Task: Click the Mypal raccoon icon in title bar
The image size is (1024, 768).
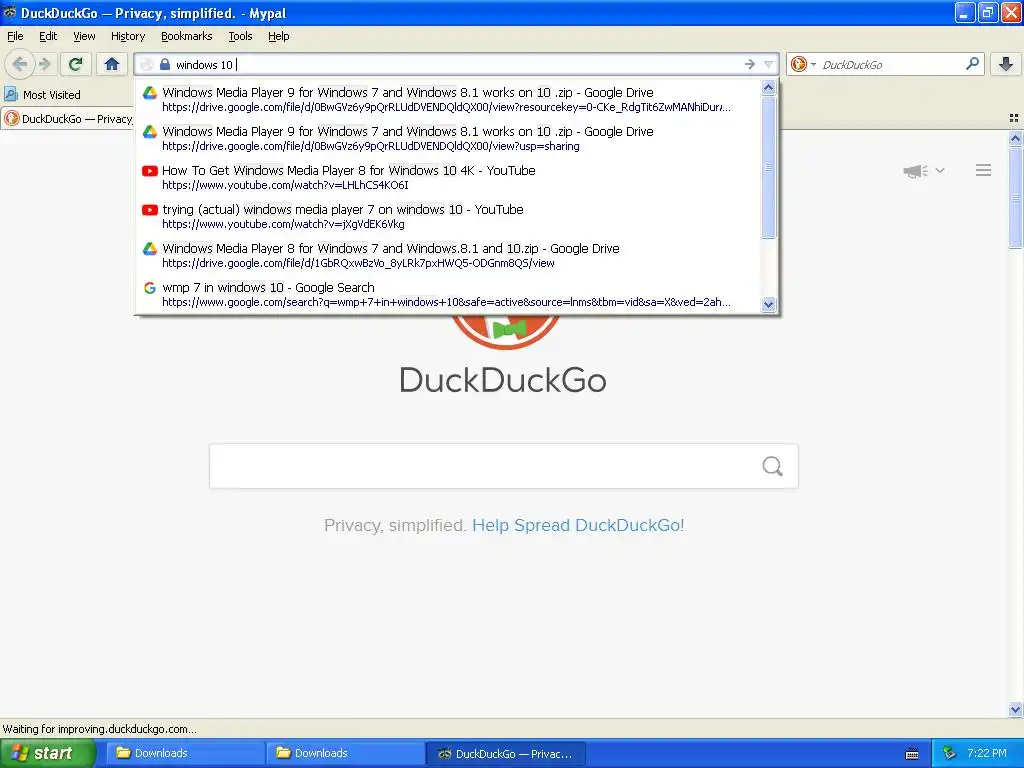Action: click(x=10, y=12)
